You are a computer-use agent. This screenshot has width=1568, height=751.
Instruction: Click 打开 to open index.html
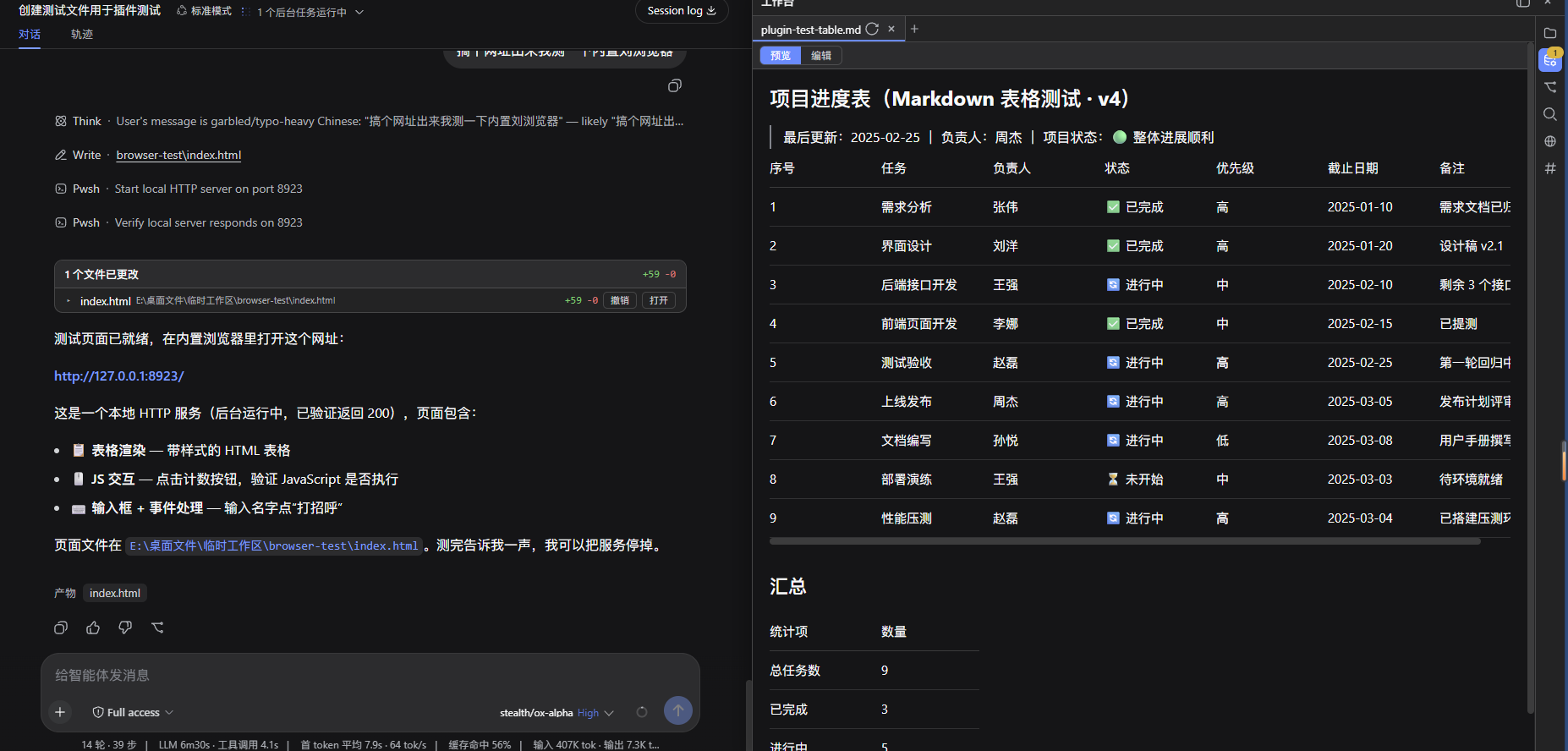click(659, 300)
